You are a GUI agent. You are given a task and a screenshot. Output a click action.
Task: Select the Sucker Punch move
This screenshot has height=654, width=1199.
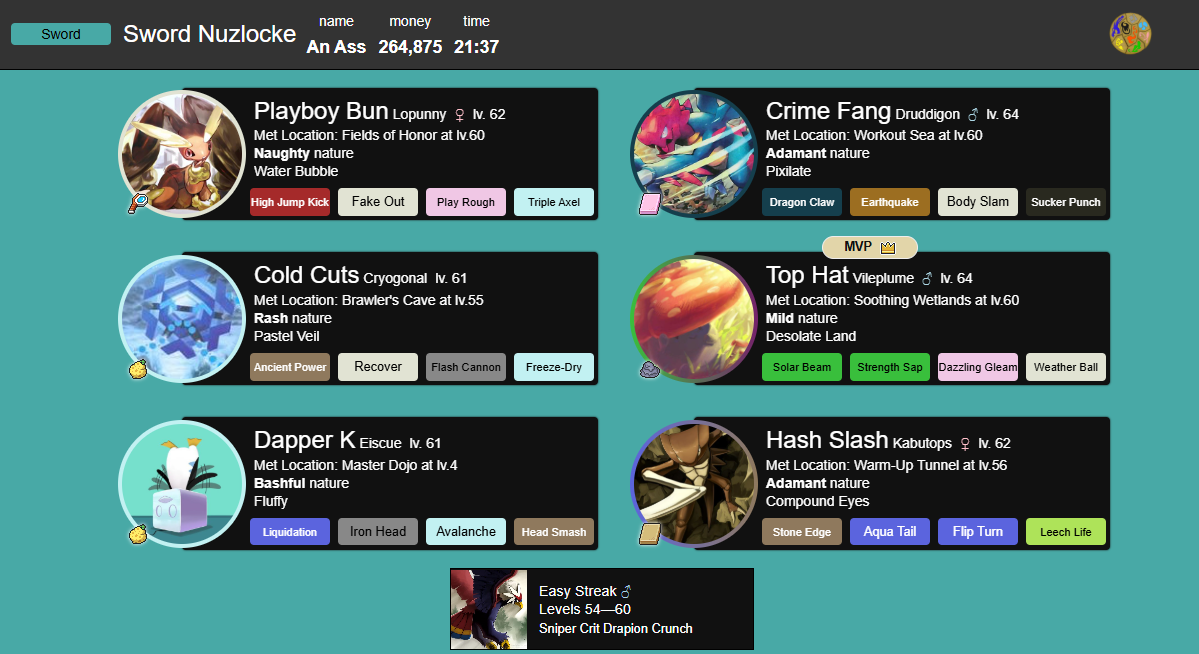click(x=1066, y=202)
